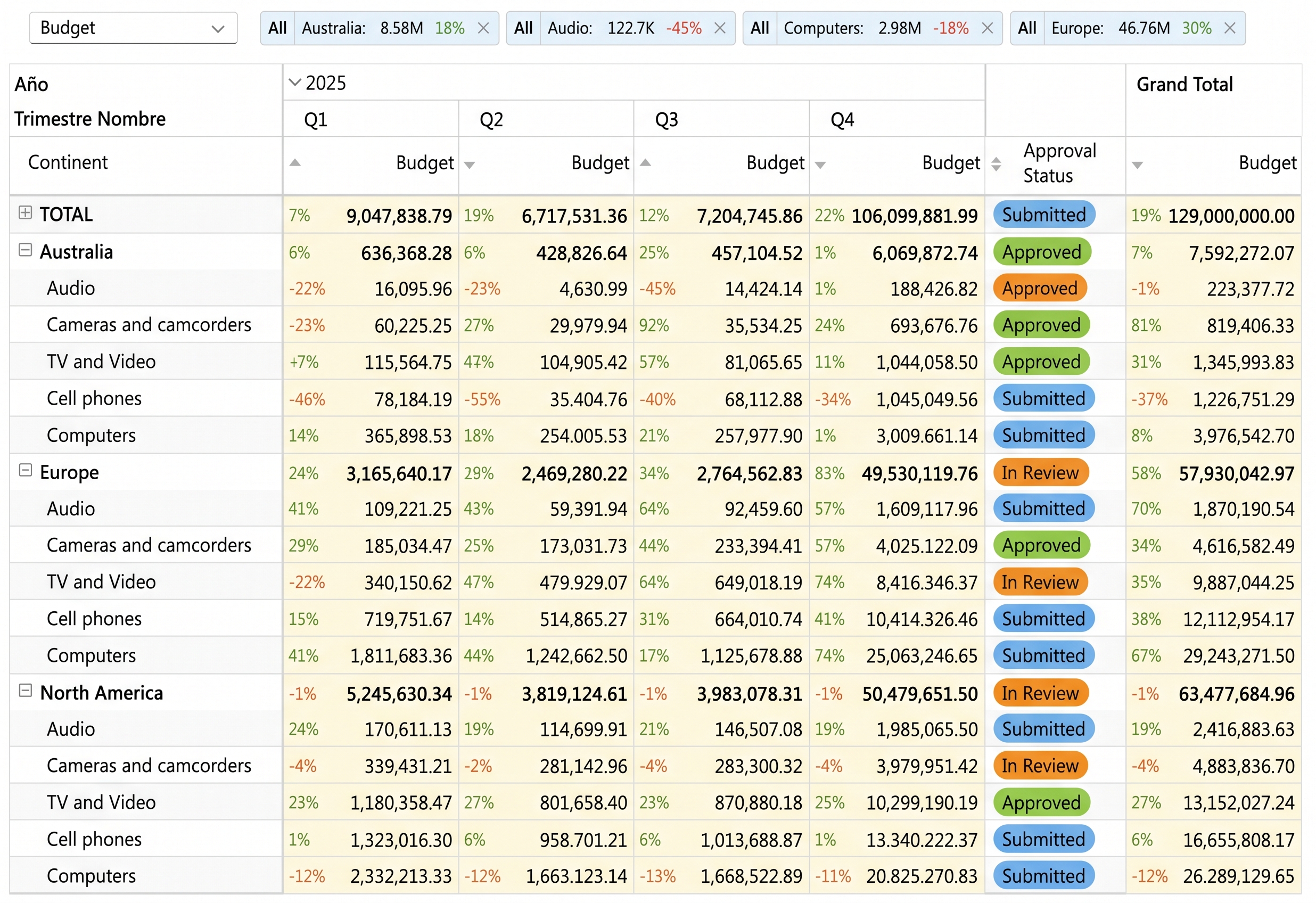Click Submitted status badge in TOTAL row

pyautogui.click(x=1044, y=215)
